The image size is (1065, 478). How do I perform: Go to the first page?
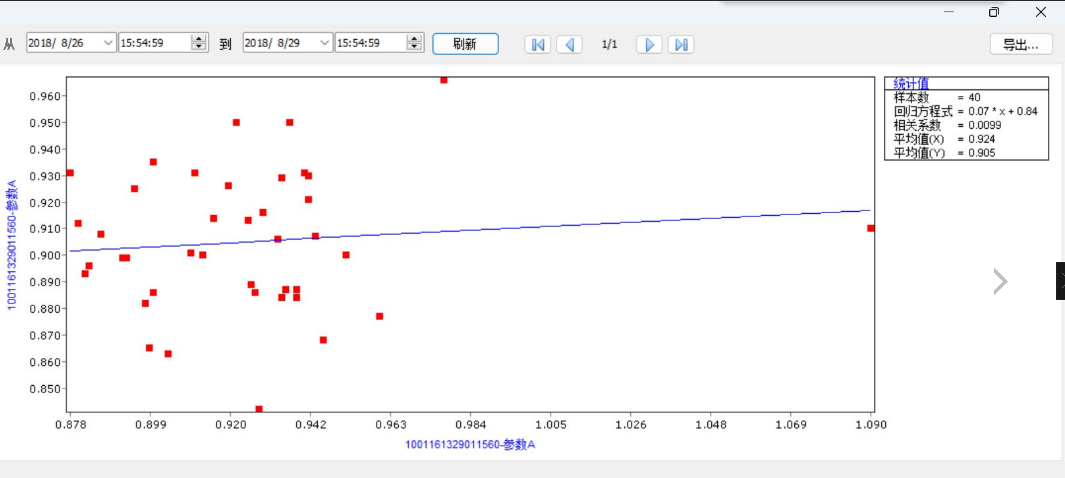point(538,44)
